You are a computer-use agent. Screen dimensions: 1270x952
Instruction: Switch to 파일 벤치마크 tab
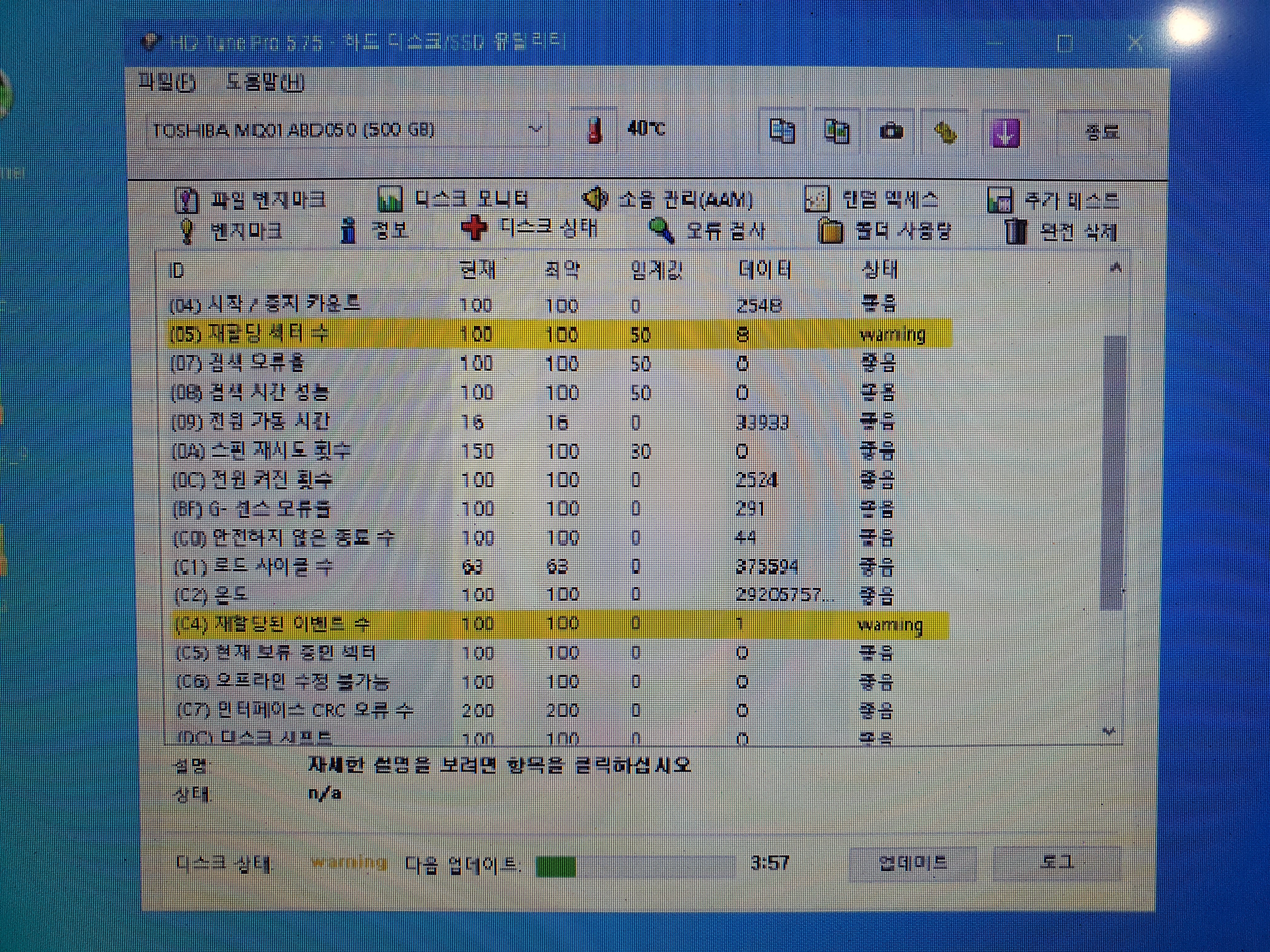(250, 200)
